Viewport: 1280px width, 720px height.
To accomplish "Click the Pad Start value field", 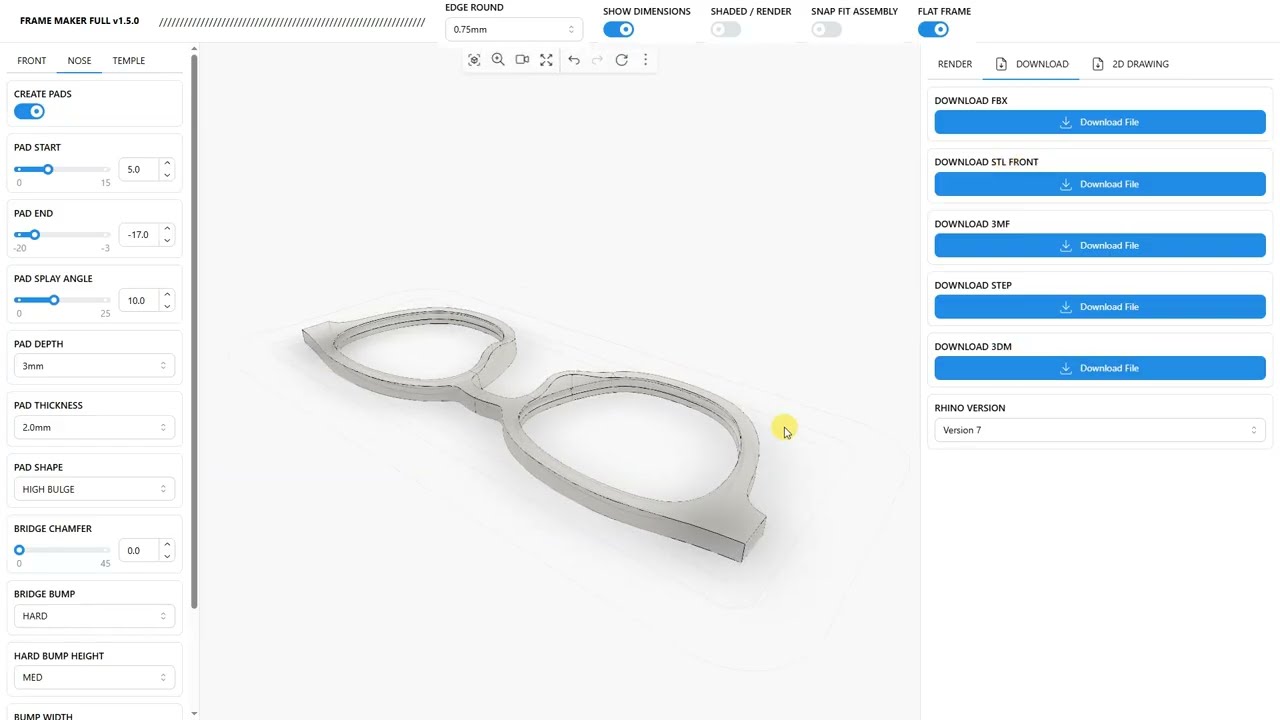I will tap(138, 170).
